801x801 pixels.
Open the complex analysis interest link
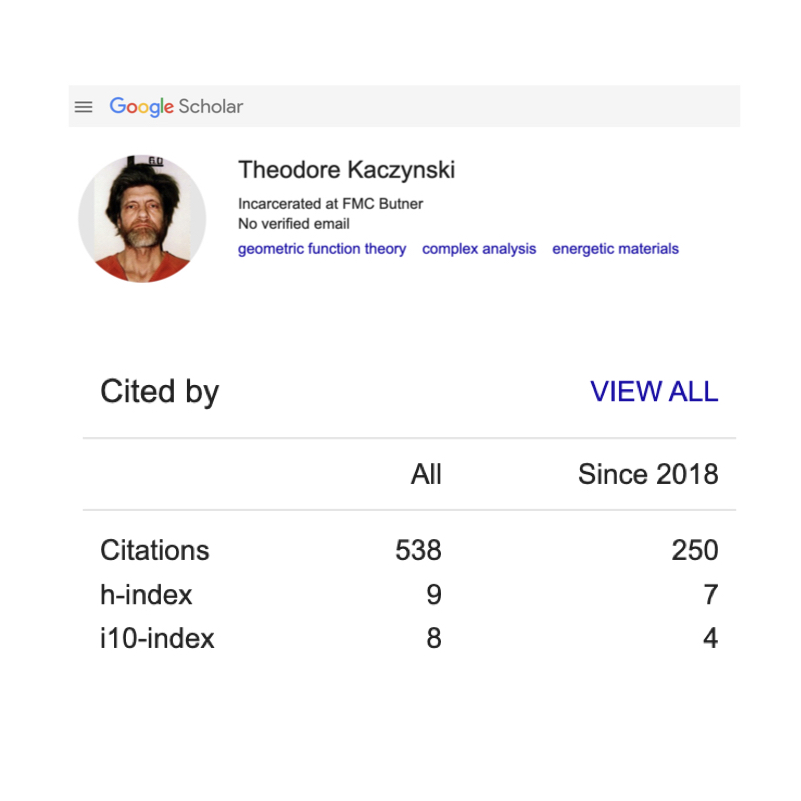(x=479, y=249)
